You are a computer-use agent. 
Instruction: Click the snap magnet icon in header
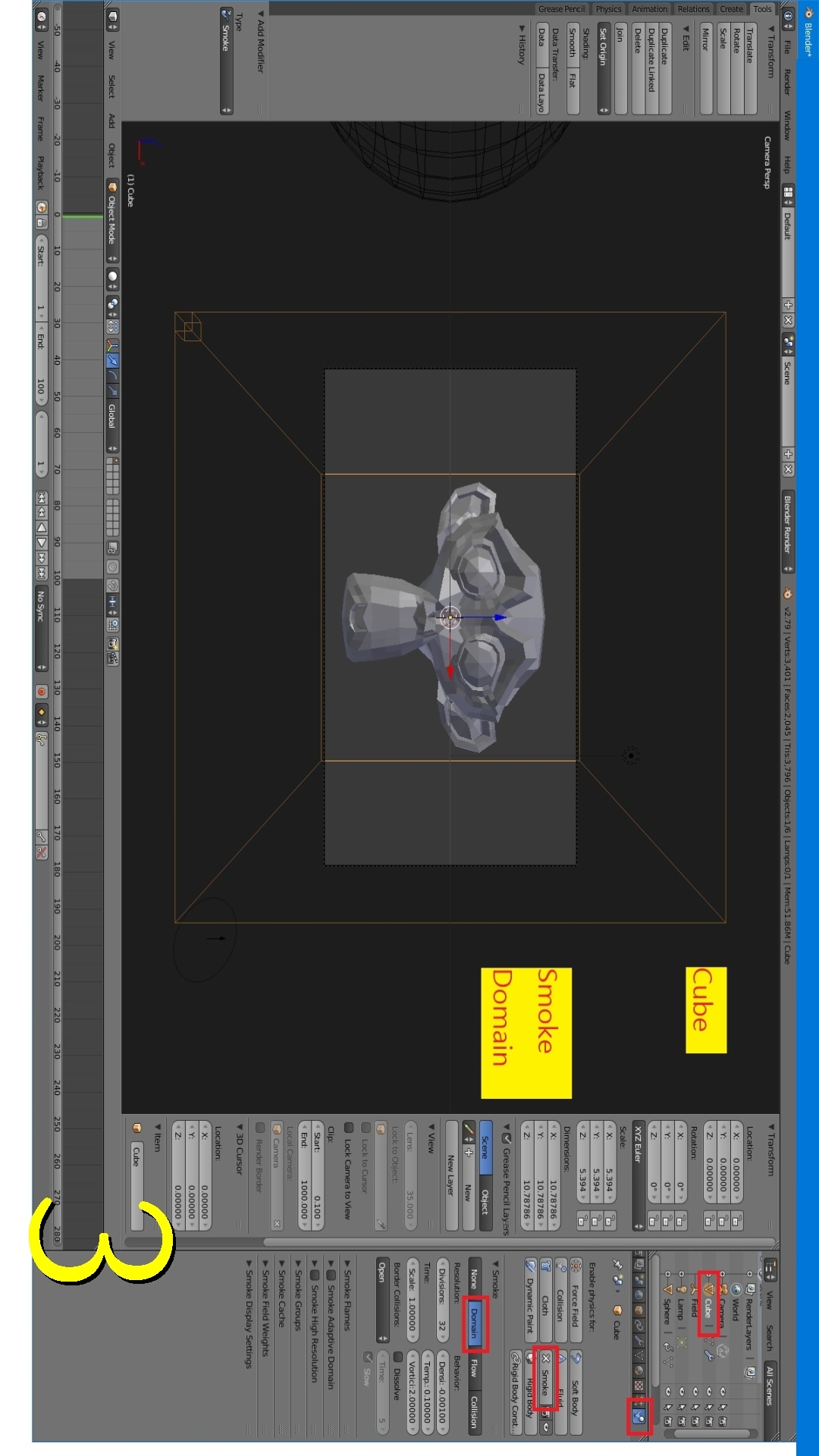coord(112,585)
